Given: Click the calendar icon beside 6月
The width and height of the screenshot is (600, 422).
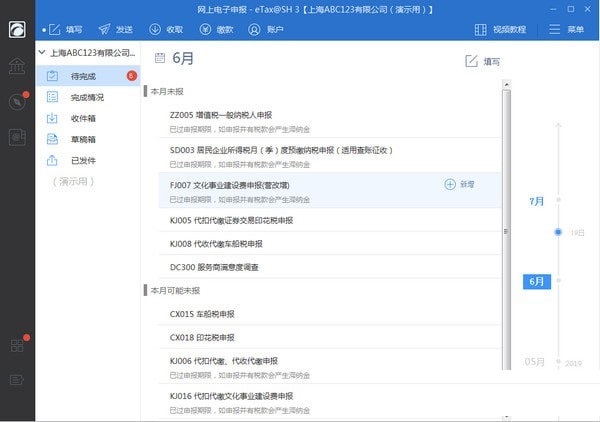Looking at the screenshot, I should coord(160,58).
